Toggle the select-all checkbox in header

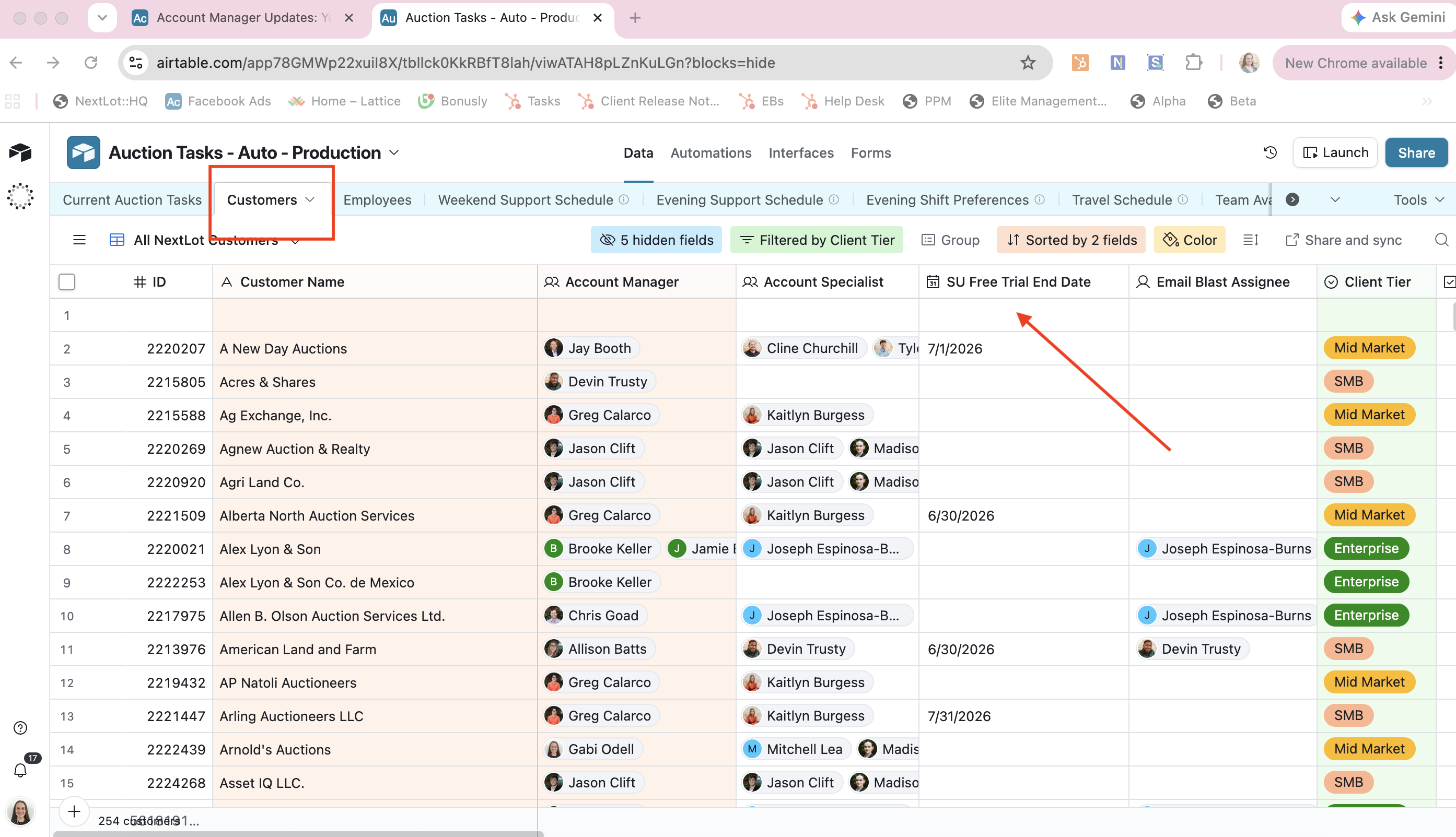67,281
